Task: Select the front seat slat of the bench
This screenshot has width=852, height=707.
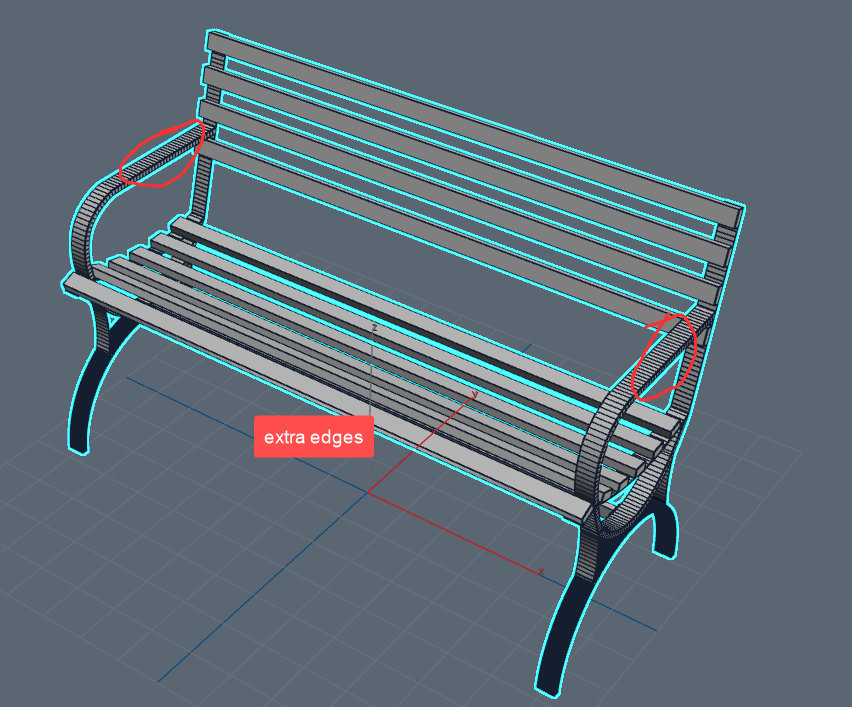Action: coord(326,396)
